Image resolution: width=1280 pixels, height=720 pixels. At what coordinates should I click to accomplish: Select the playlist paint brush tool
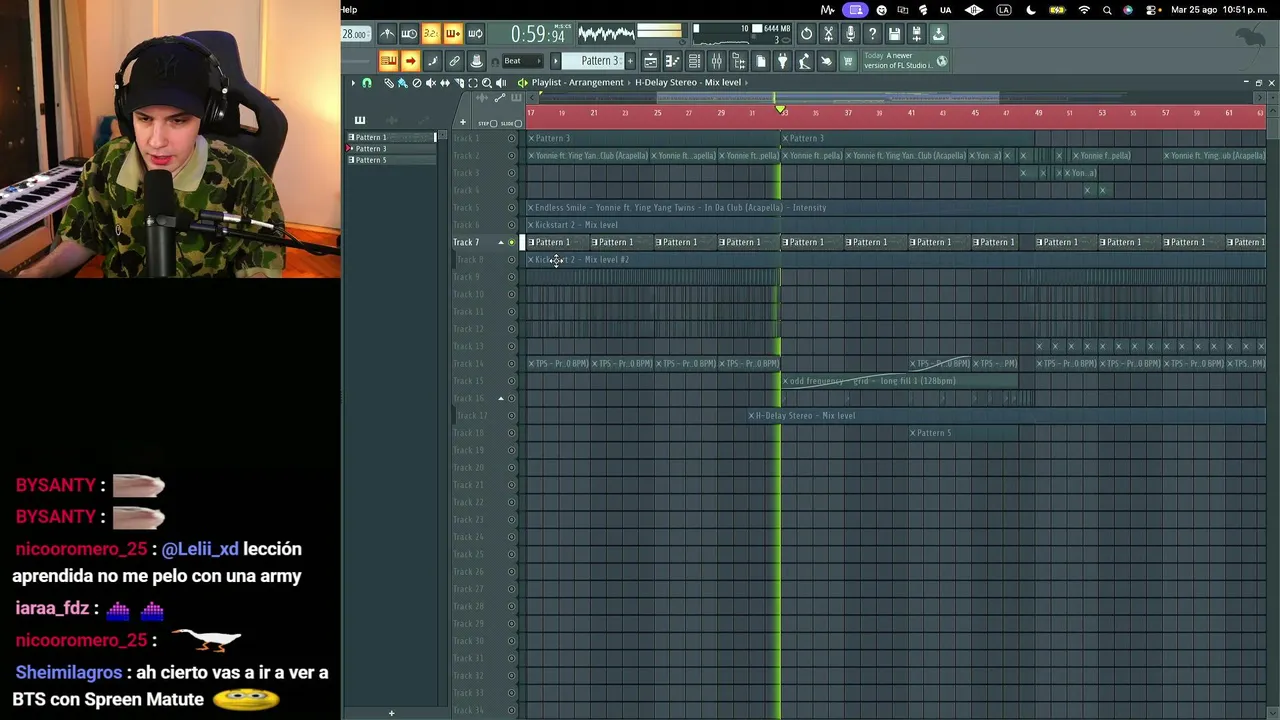402,83
